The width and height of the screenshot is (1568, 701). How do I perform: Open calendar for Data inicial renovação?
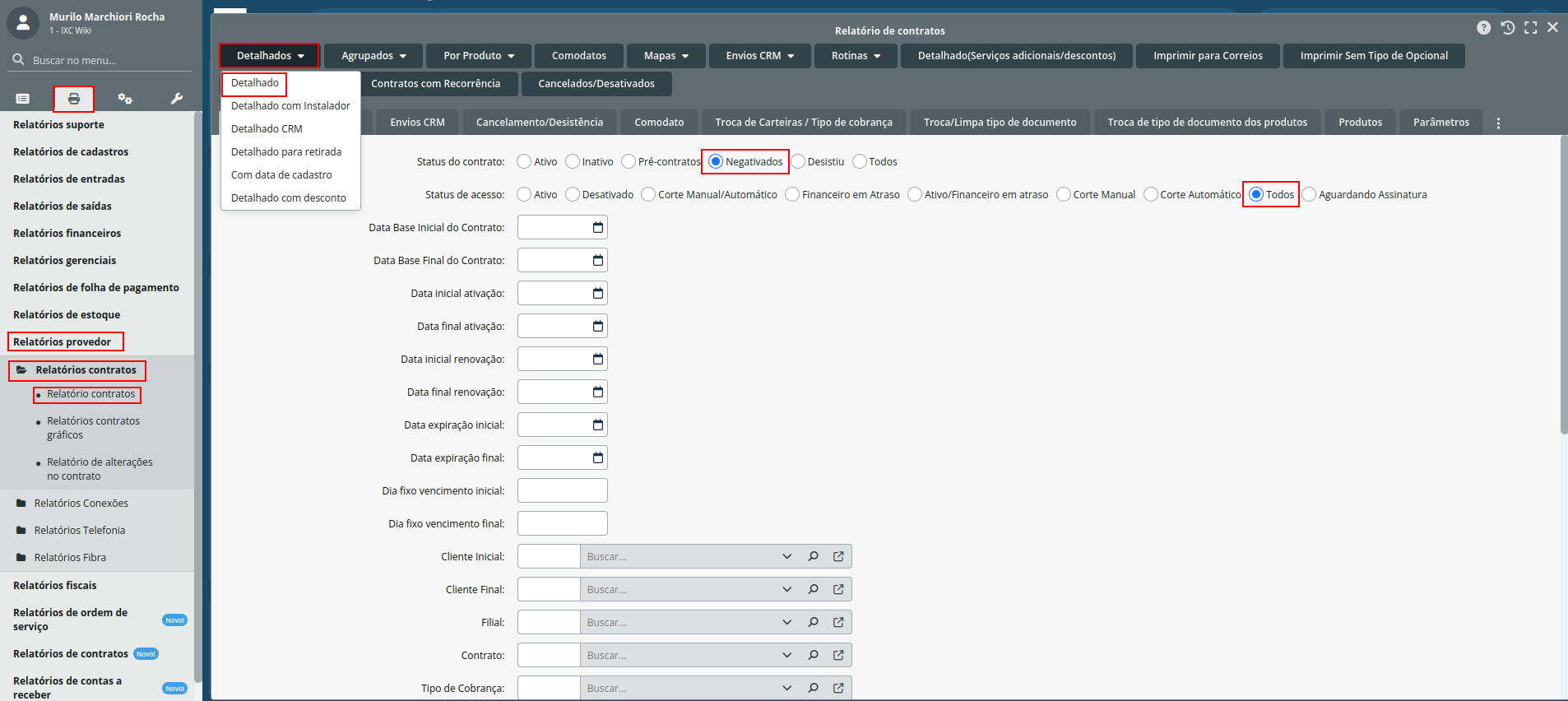tap(598, 359)
